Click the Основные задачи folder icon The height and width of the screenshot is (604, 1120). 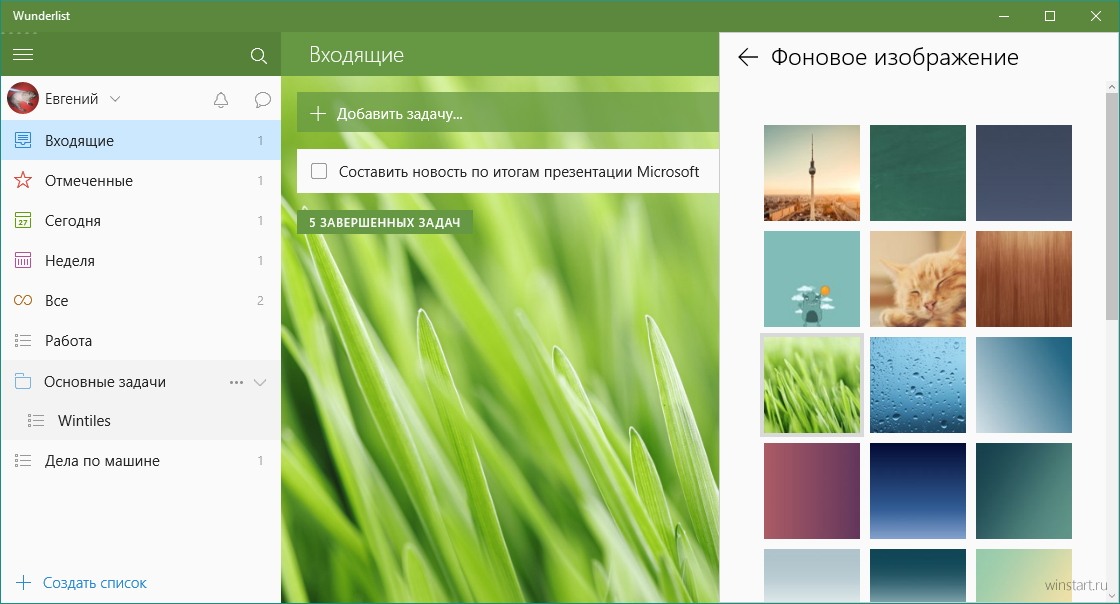[x=23, y=382]
